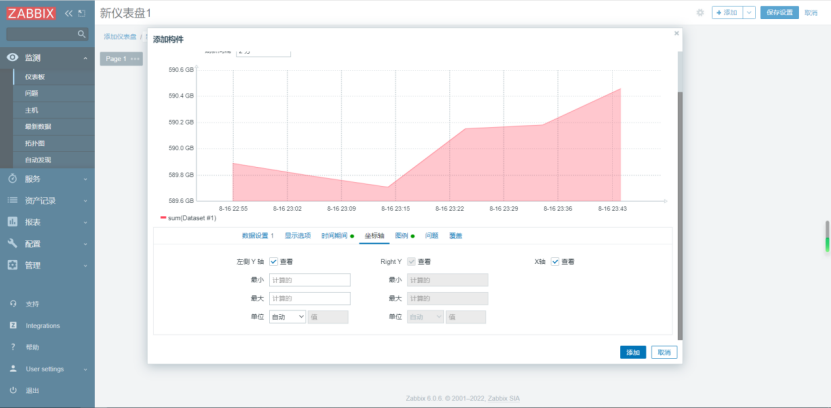Click red legend swatch of sum(Dataset #1)
The image size is (831, 408).
[163, 217]
